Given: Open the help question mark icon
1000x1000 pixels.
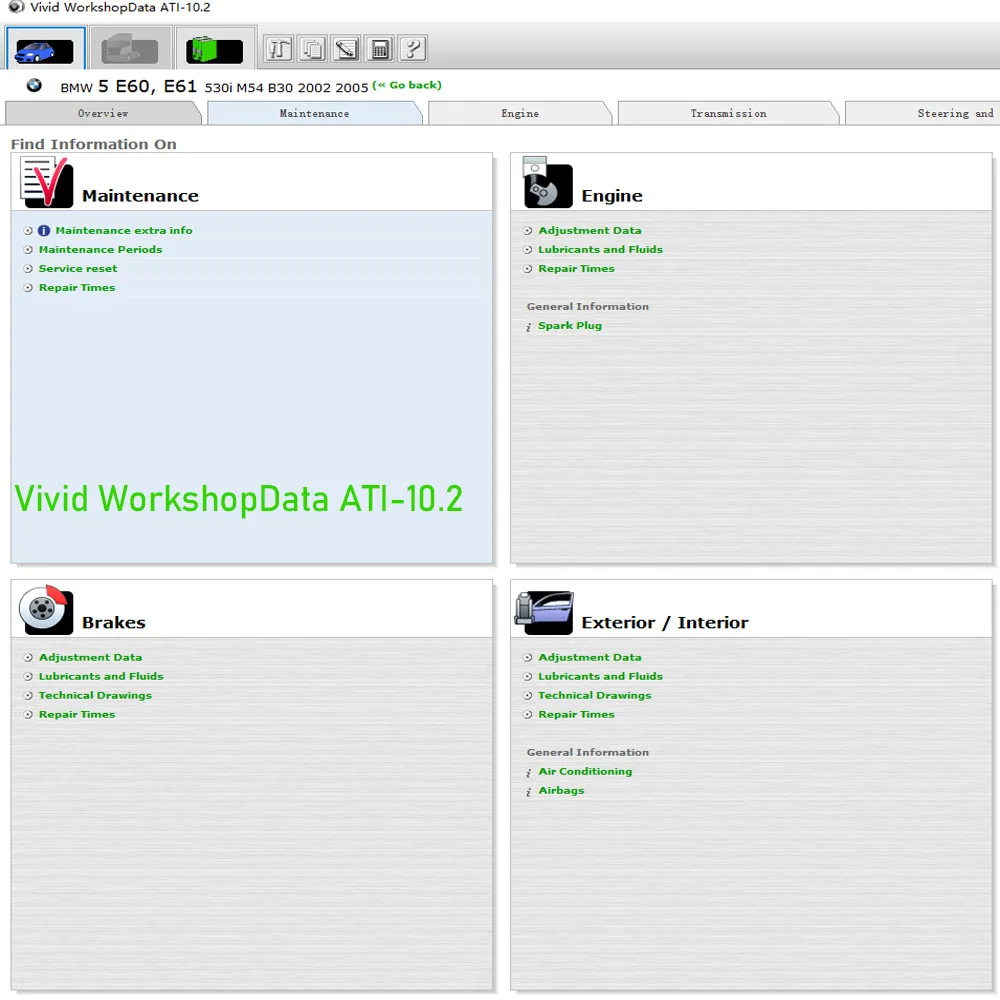Looking at the screenshot, I should tap(413, 49).
